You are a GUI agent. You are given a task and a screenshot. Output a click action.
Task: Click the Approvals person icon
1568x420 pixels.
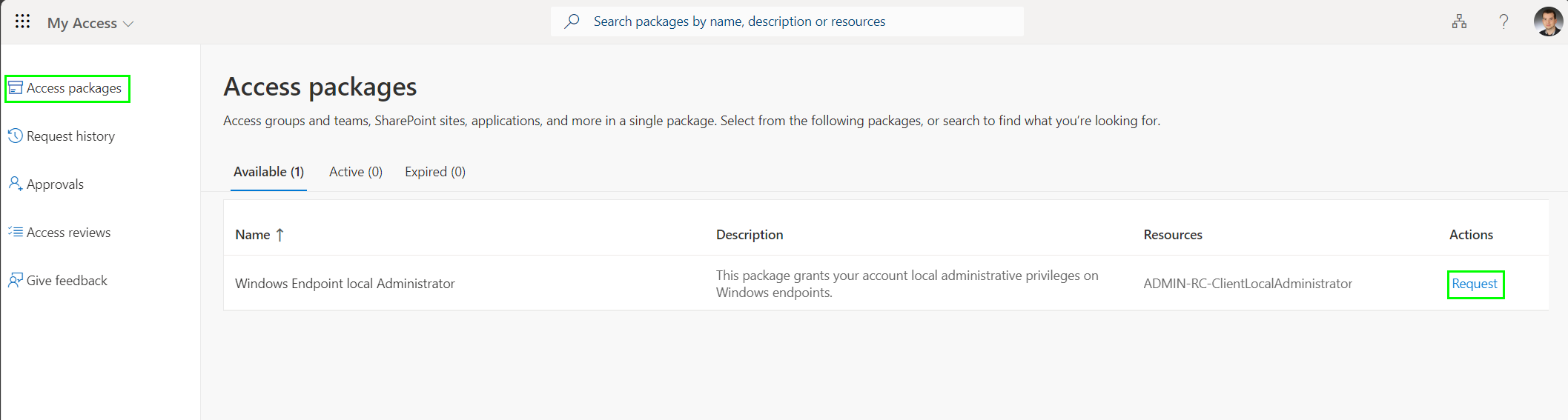tap(16, 184)
